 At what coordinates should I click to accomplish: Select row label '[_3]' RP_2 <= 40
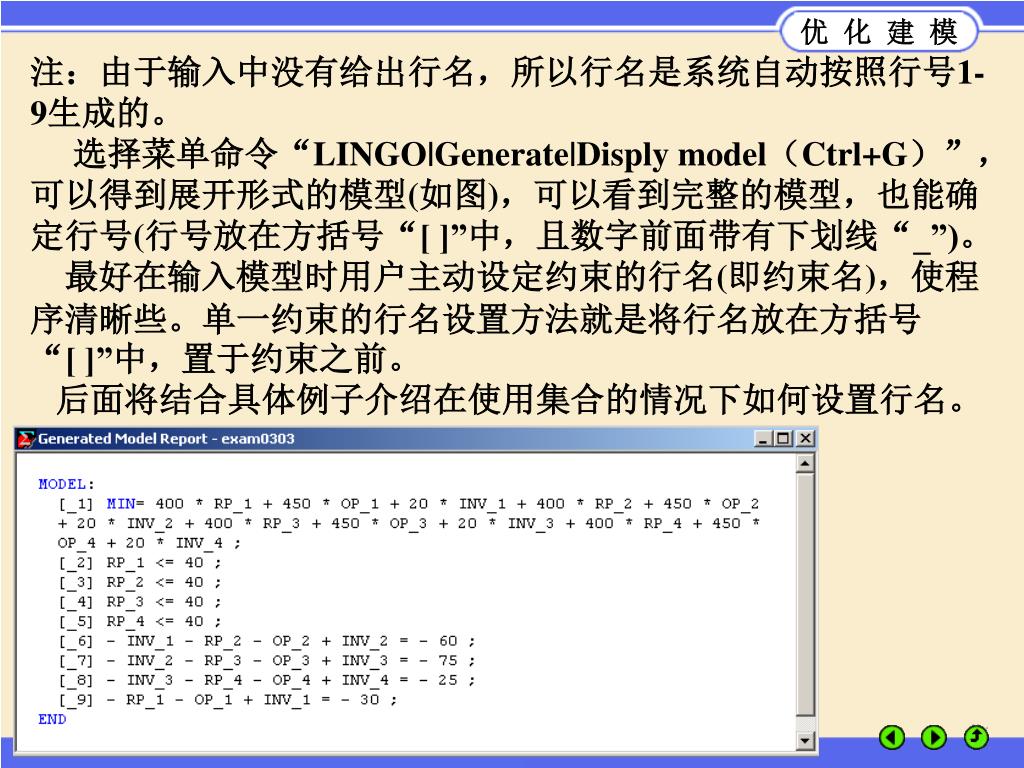[x=140, y=583]
